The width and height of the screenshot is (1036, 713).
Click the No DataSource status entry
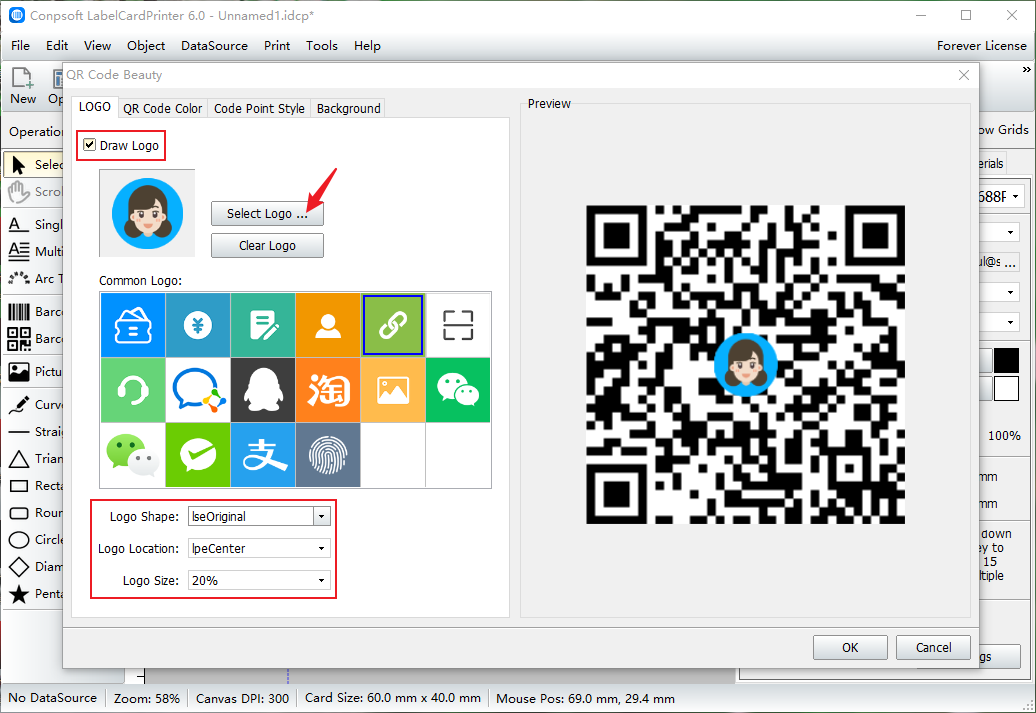click(52, 698)
